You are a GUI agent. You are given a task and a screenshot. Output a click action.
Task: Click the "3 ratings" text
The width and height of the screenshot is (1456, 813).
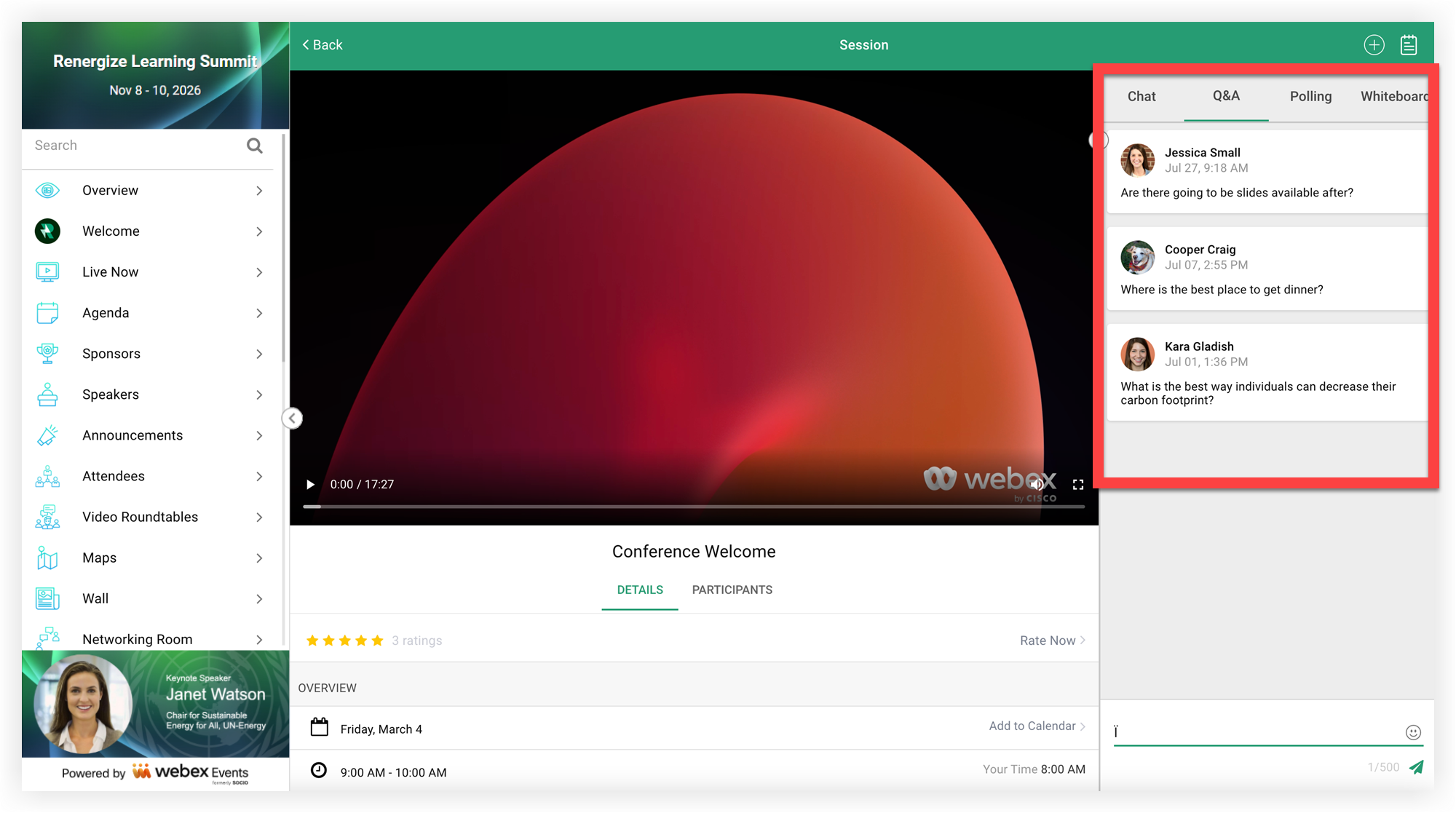pyautogui.click(x=416, y=641)
